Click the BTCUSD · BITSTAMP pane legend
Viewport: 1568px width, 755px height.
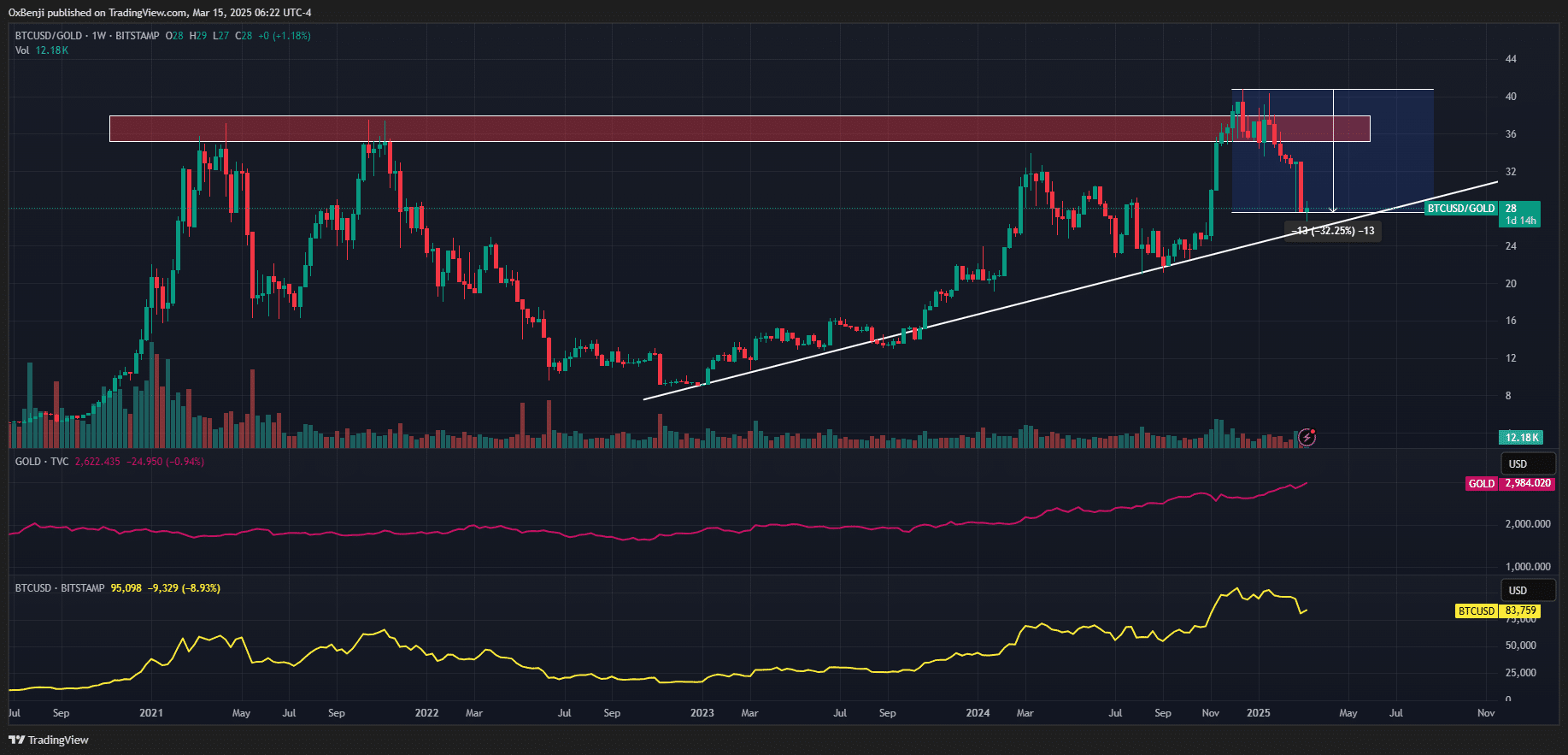click(60, 588)
